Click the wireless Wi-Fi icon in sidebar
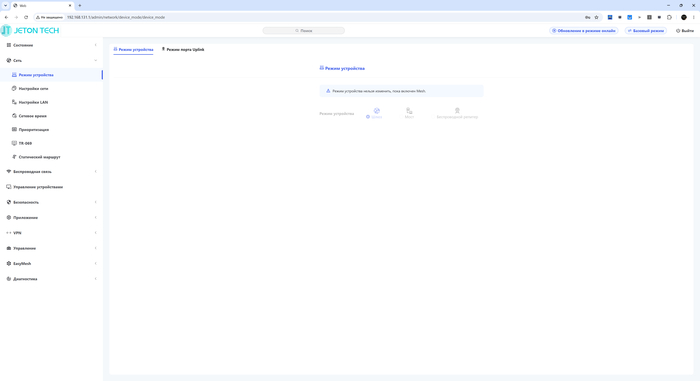The height and width of the screenshot is (381, 700). tap(8, 172)
